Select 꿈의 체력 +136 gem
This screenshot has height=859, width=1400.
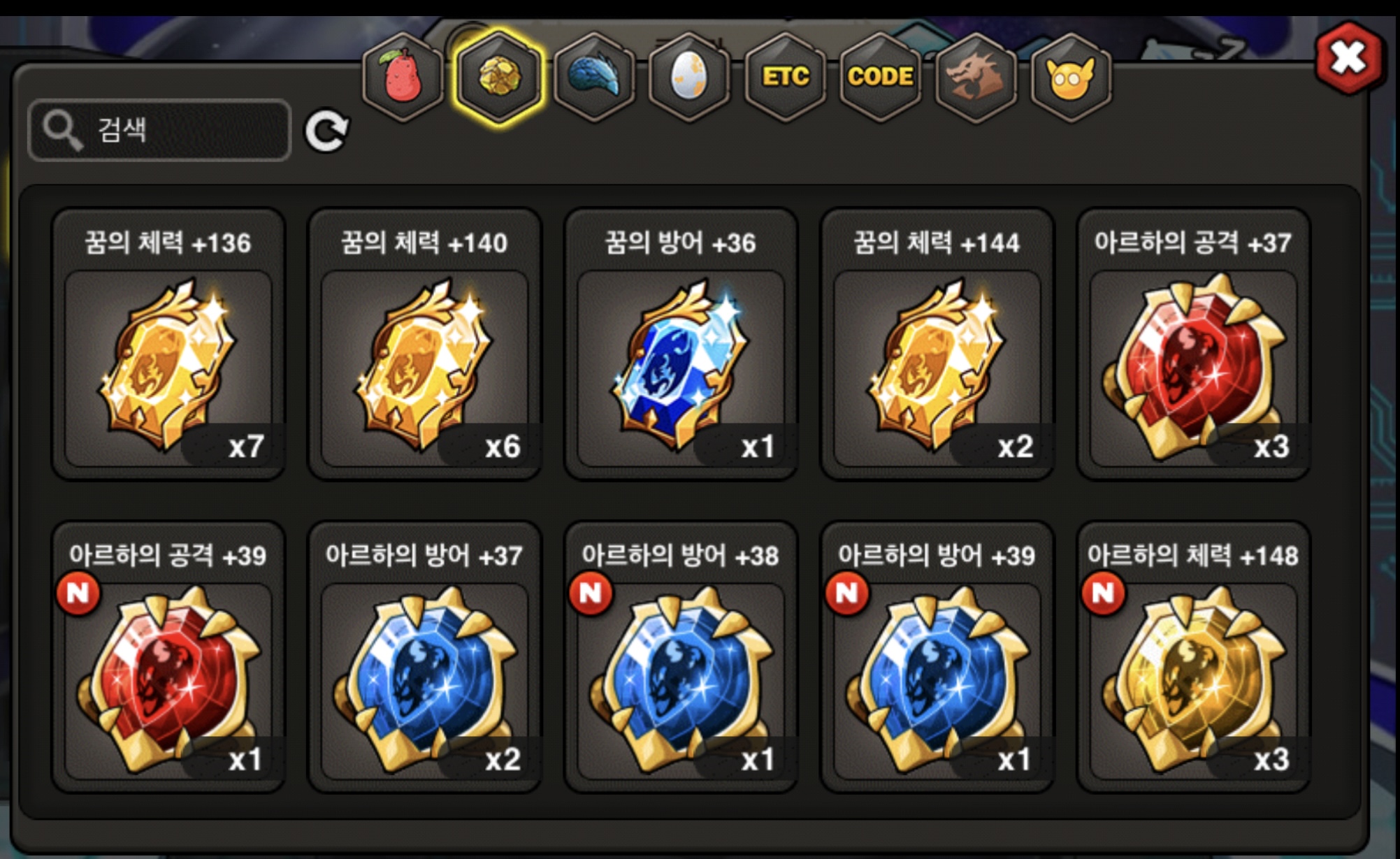(x=168, y=344)
